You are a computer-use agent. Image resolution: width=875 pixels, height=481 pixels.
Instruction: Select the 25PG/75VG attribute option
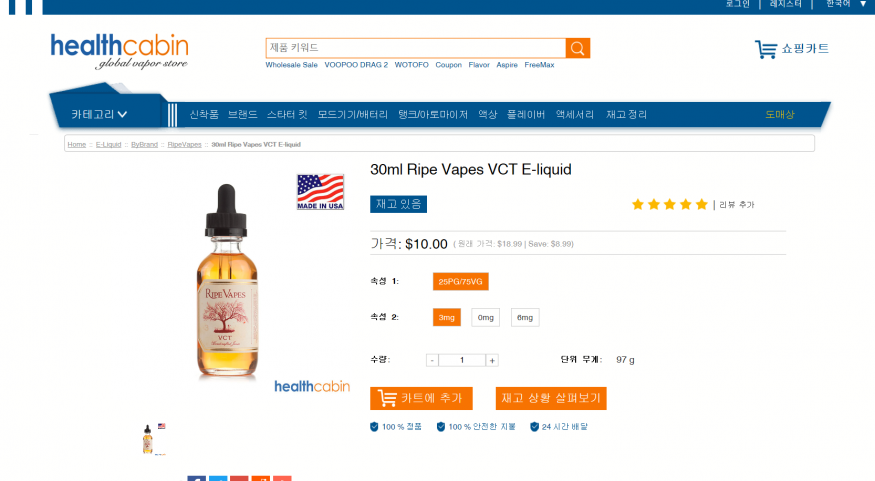(460, 281)
